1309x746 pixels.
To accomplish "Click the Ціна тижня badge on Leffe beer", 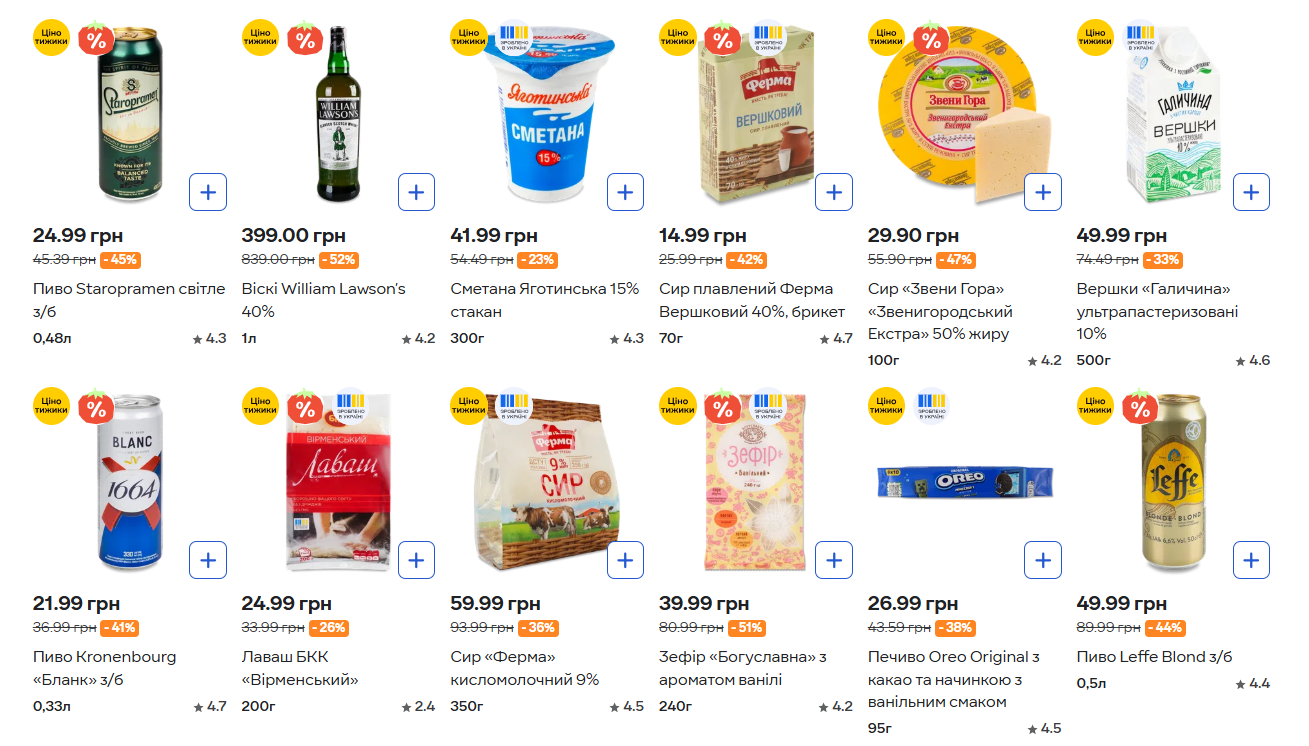I will tap(1095, 407).
